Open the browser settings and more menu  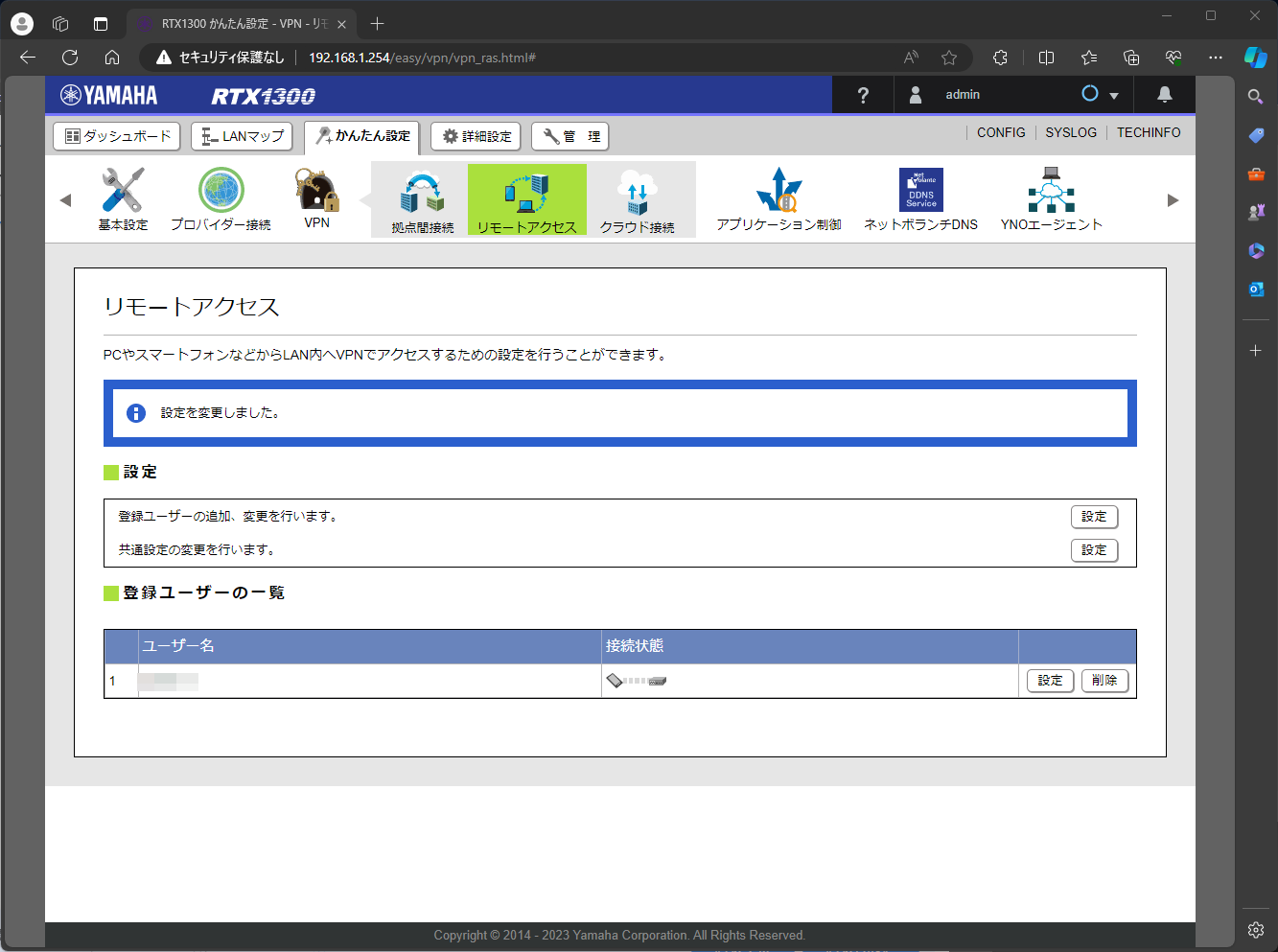1216,58
